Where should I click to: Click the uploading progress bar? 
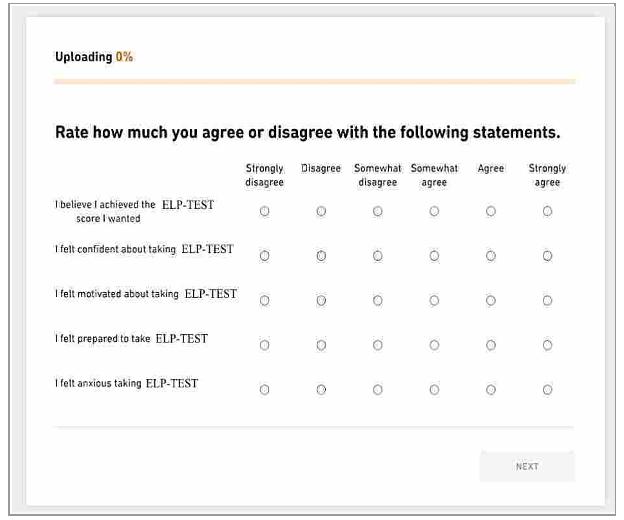[x=314, y=81]
